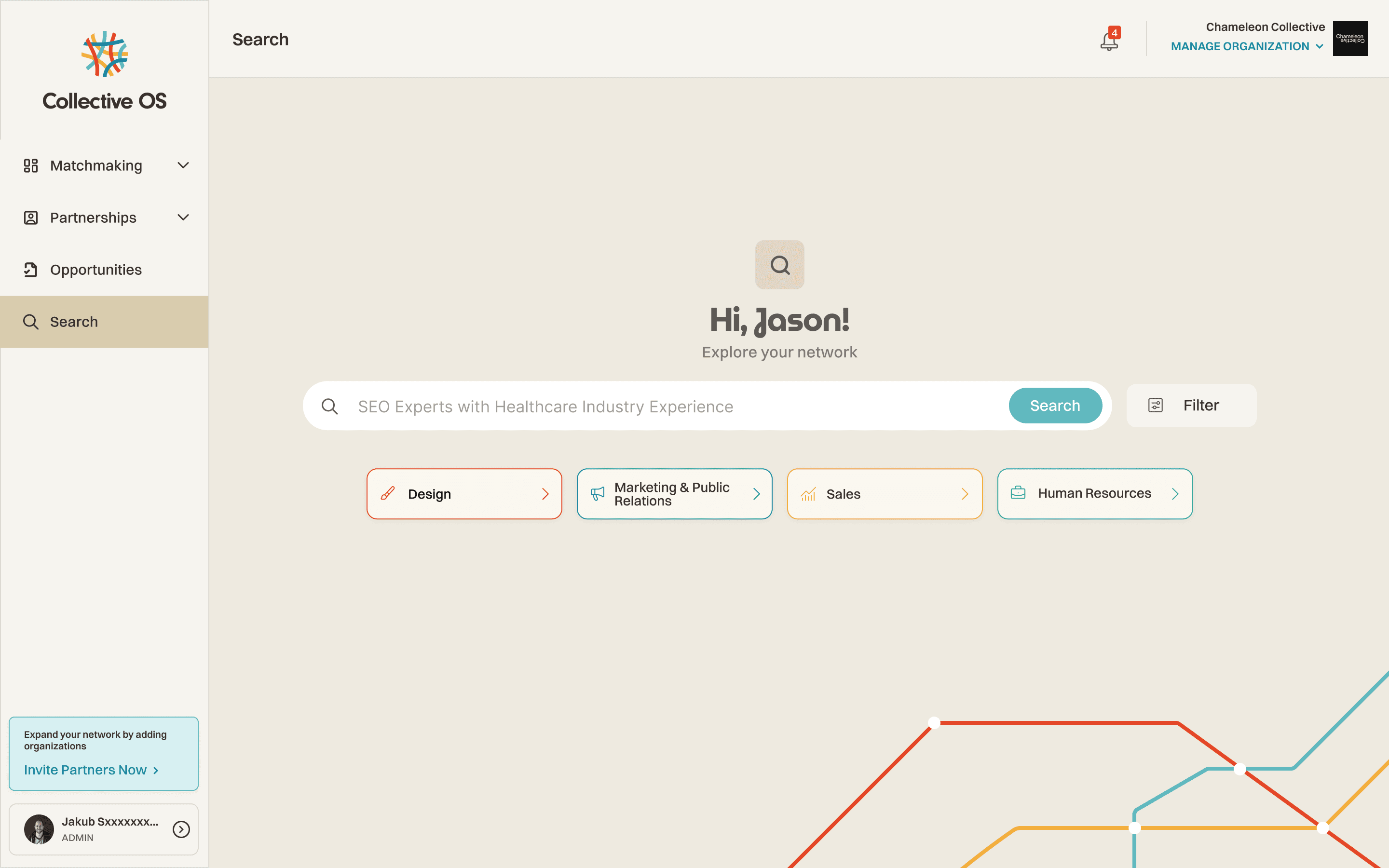The height and width of the screenshot is (868, 1389).
Task: Open the Manage Organization dropdown
Action: [x=1247, y=46]
